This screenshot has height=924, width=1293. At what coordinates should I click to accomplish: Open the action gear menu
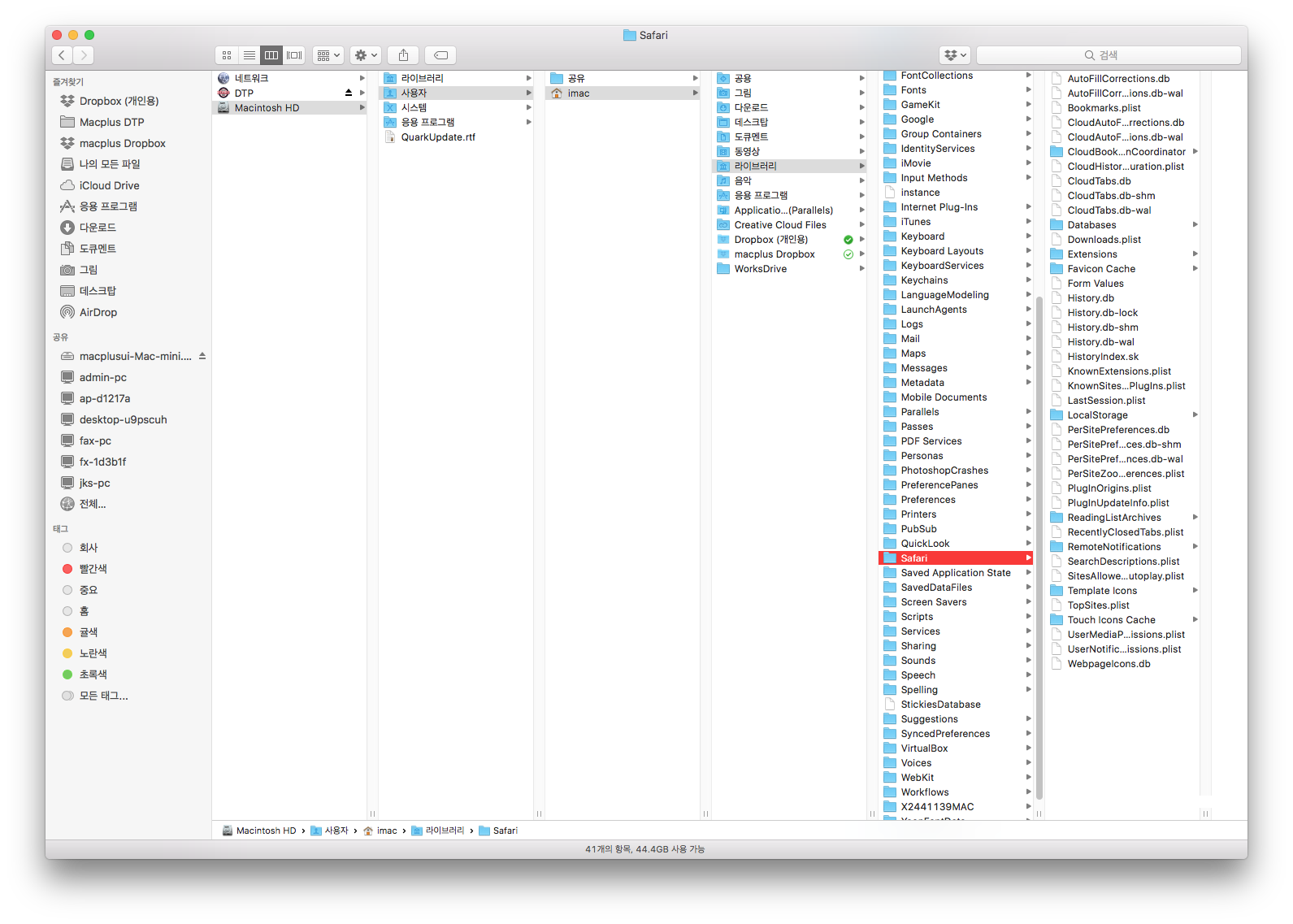(366, 55)
